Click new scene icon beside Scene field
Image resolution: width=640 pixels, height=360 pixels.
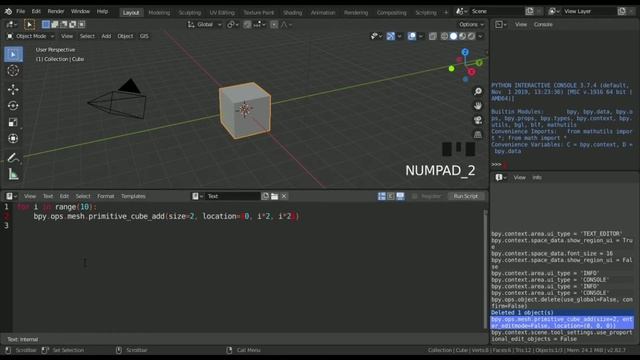530,11
